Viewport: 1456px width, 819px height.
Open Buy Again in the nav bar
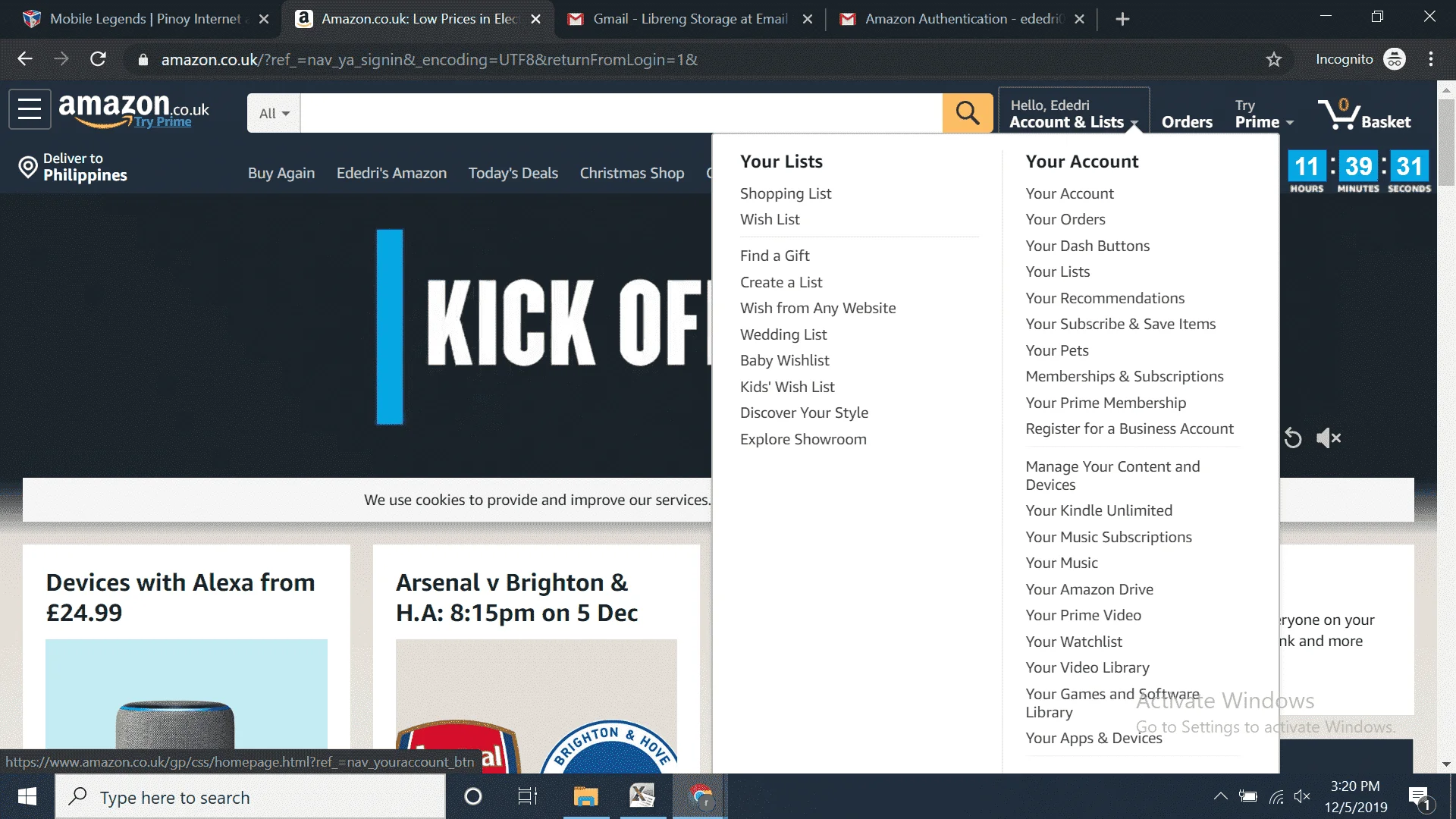tap(281, 173)
